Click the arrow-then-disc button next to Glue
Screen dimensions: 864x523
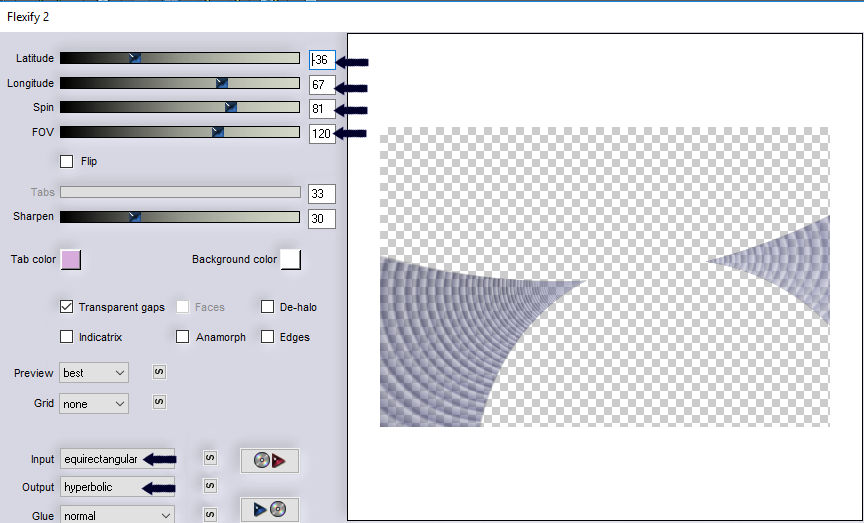[269, 509]
